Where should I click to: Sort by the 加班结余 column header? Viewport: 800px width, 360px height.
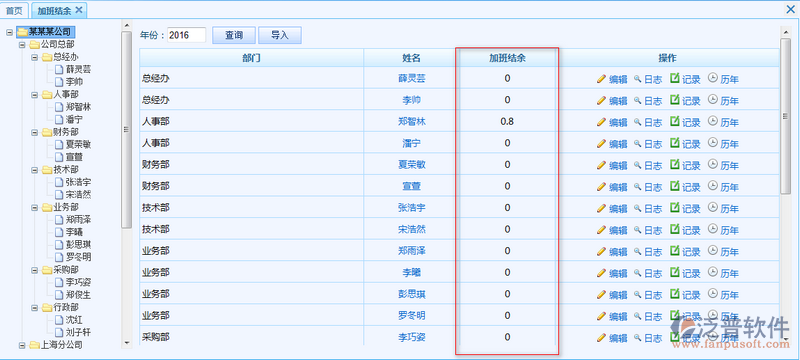(507, 58)
